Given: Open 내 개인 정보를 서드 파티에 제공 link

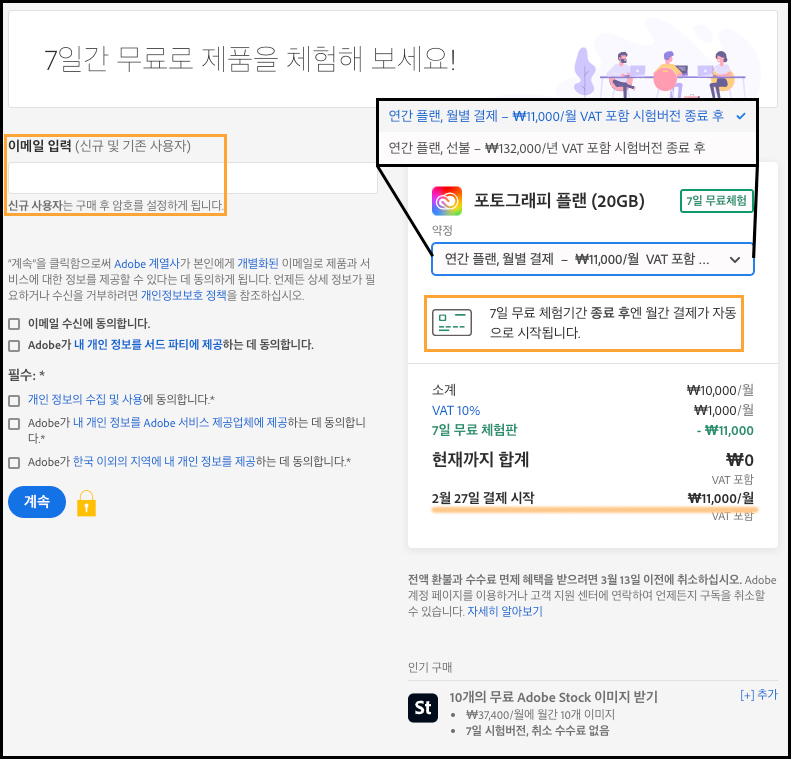Looking at the screenshot, I should click(x=148, y=345).
